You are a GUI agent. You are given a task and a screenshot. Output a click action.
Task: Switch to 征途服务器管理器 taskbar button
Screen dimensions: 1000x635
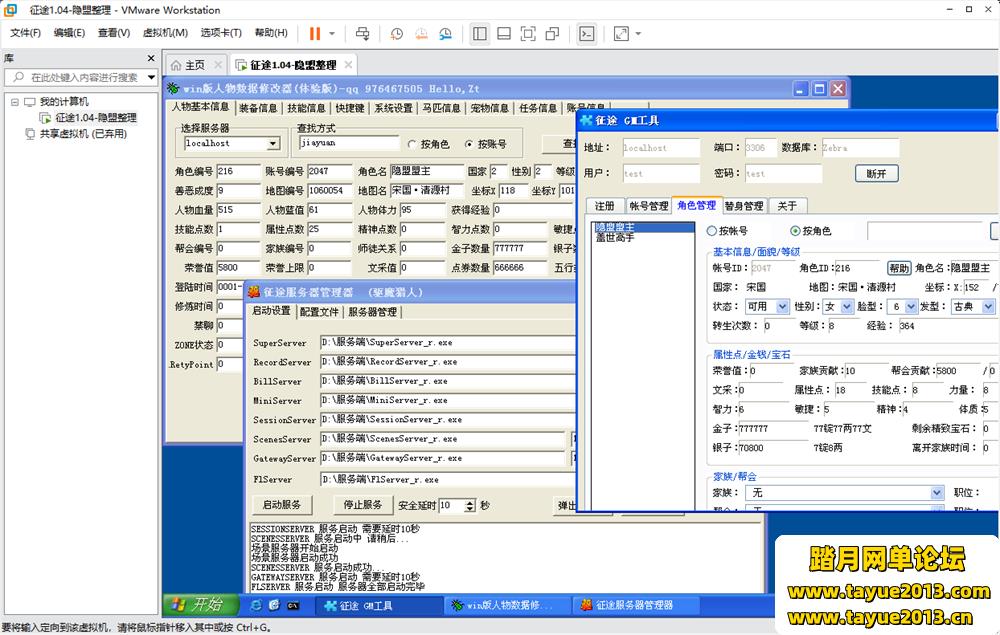coord(635,606)
